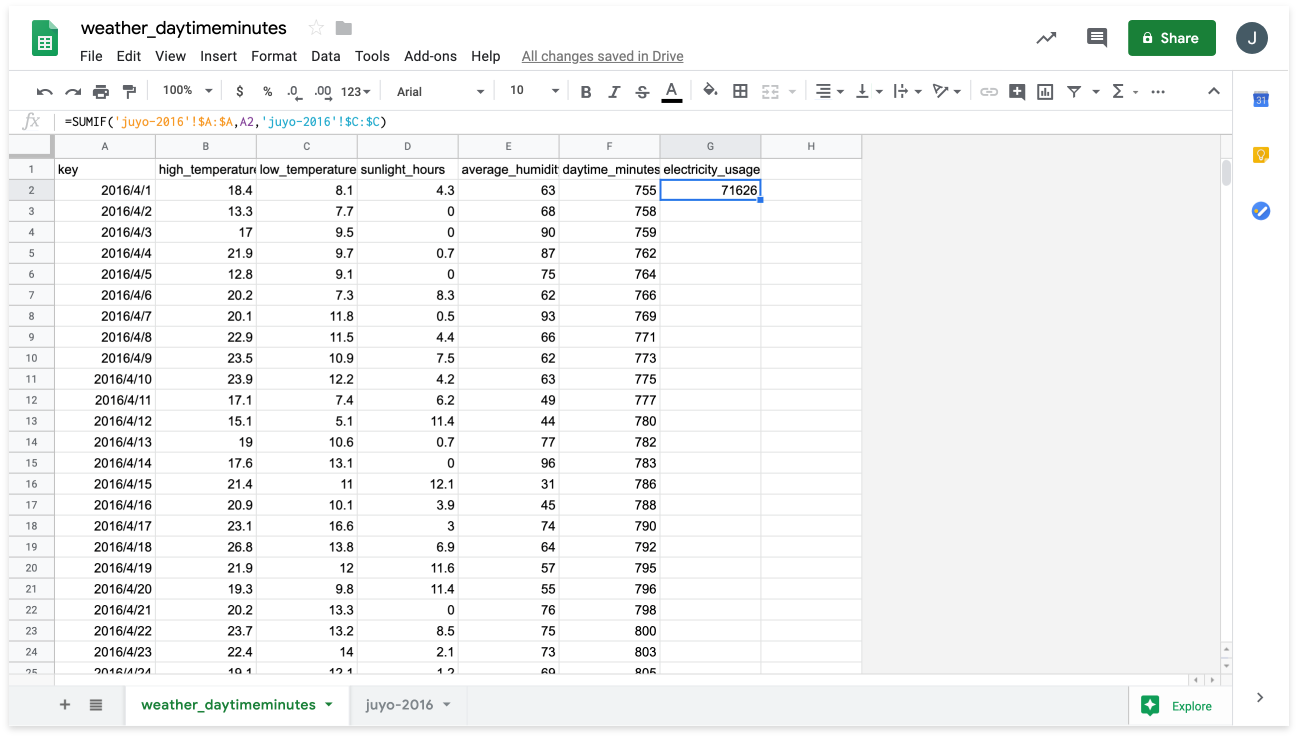This screenshot has height=738, width=1298.
Task: Open the Tools menu
Action: (372, 56)
